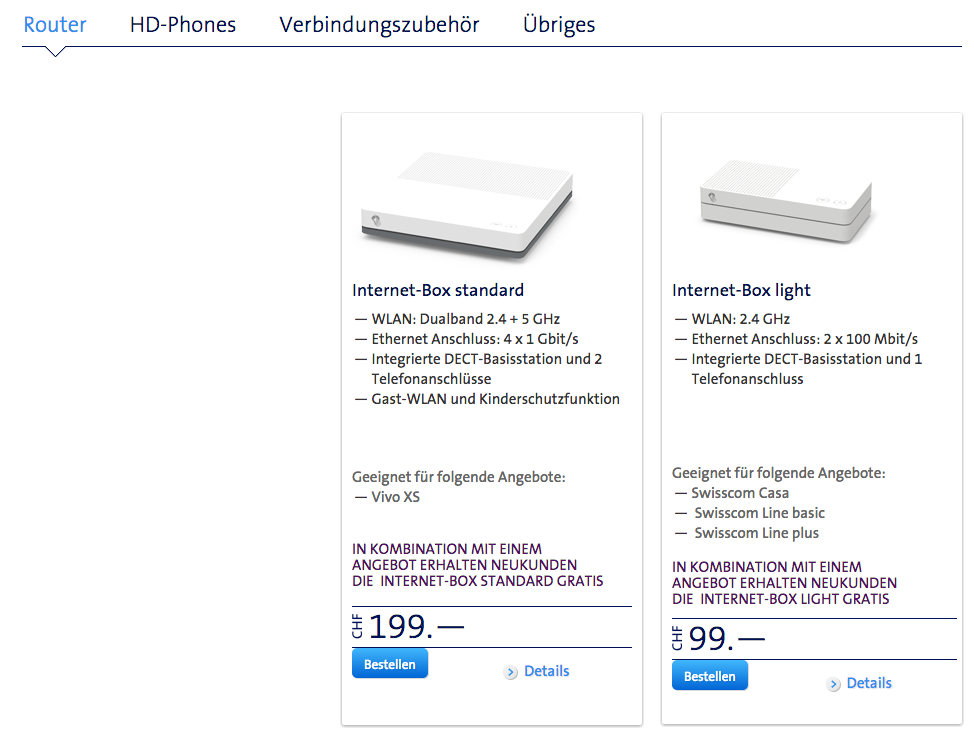
Task: Click arrow icon beside Internet-Box standard Details
Action: point(511,672)
